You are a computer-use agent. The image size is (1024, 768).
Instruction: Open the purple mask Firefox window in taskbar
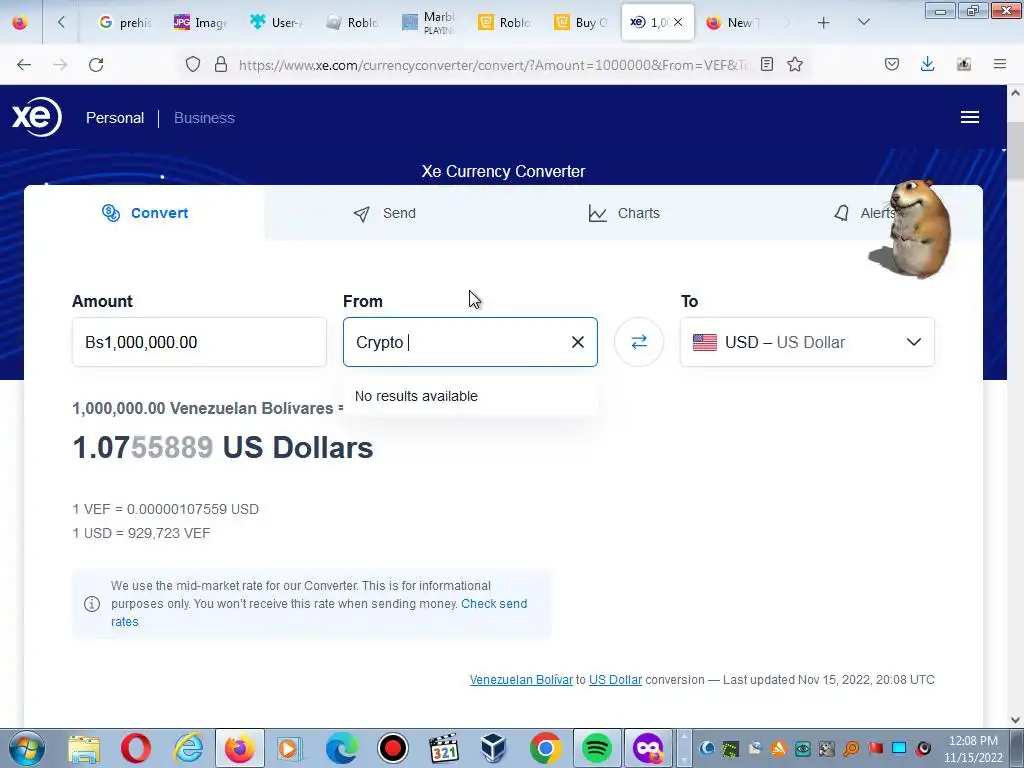(x=648, y=748)
